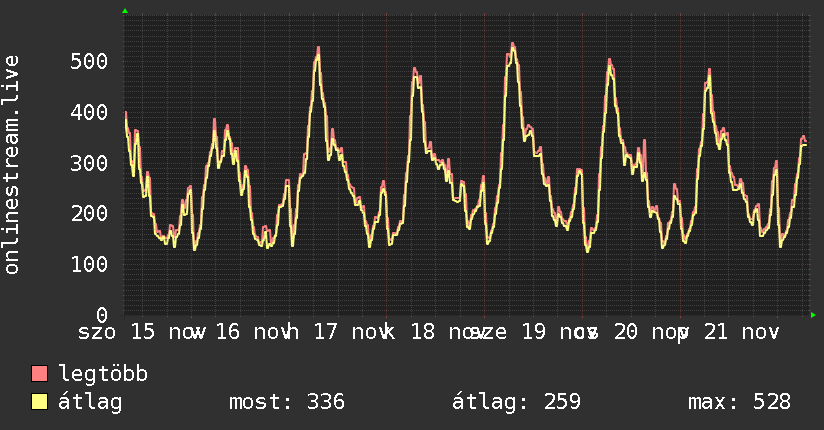
Task: Click the pink legtöbb legend swatch
Action: tap(39, 374)
